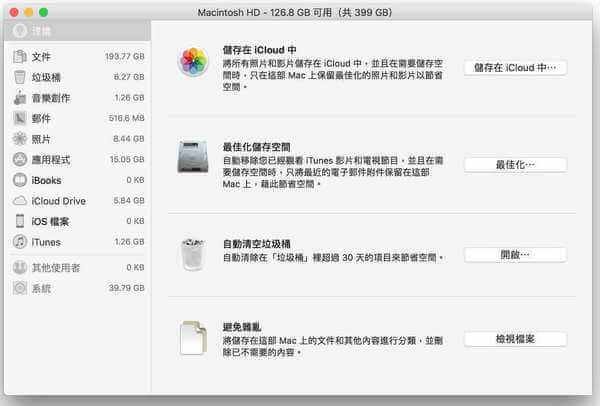Screen dimensions: 600x406
Task: Click the green full-screen window button
Action: (x=44, y=13)
